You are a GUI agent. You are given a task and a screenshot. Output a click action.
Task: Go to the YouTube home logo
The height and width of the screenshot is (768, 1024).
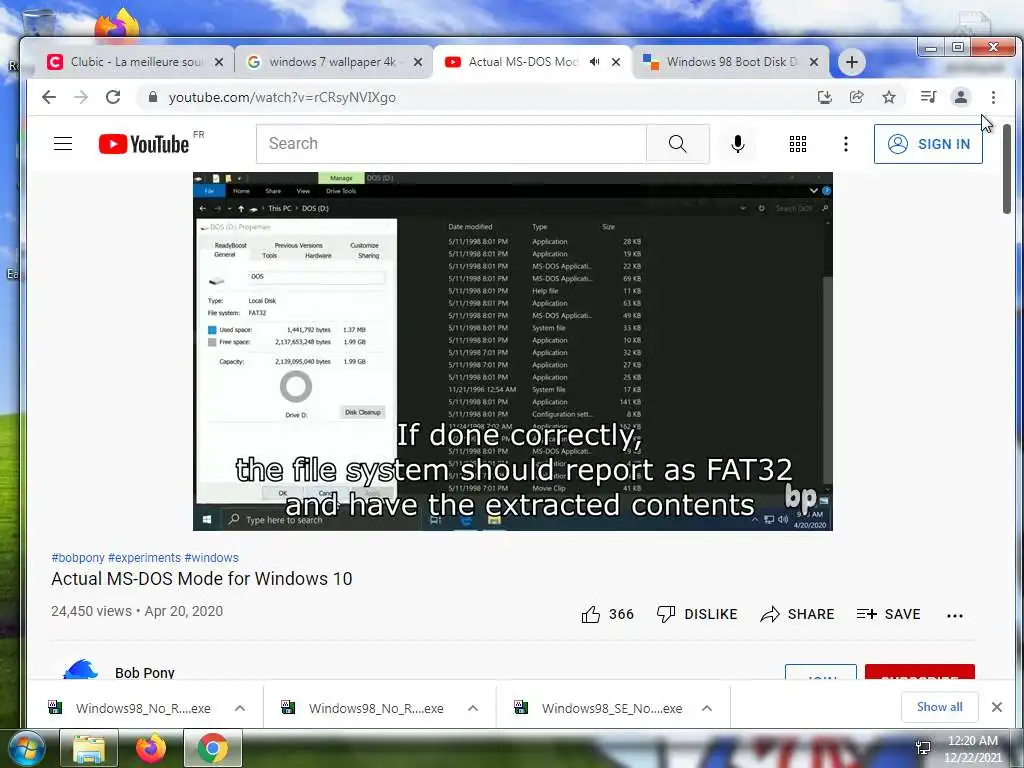tap(144, 144)
